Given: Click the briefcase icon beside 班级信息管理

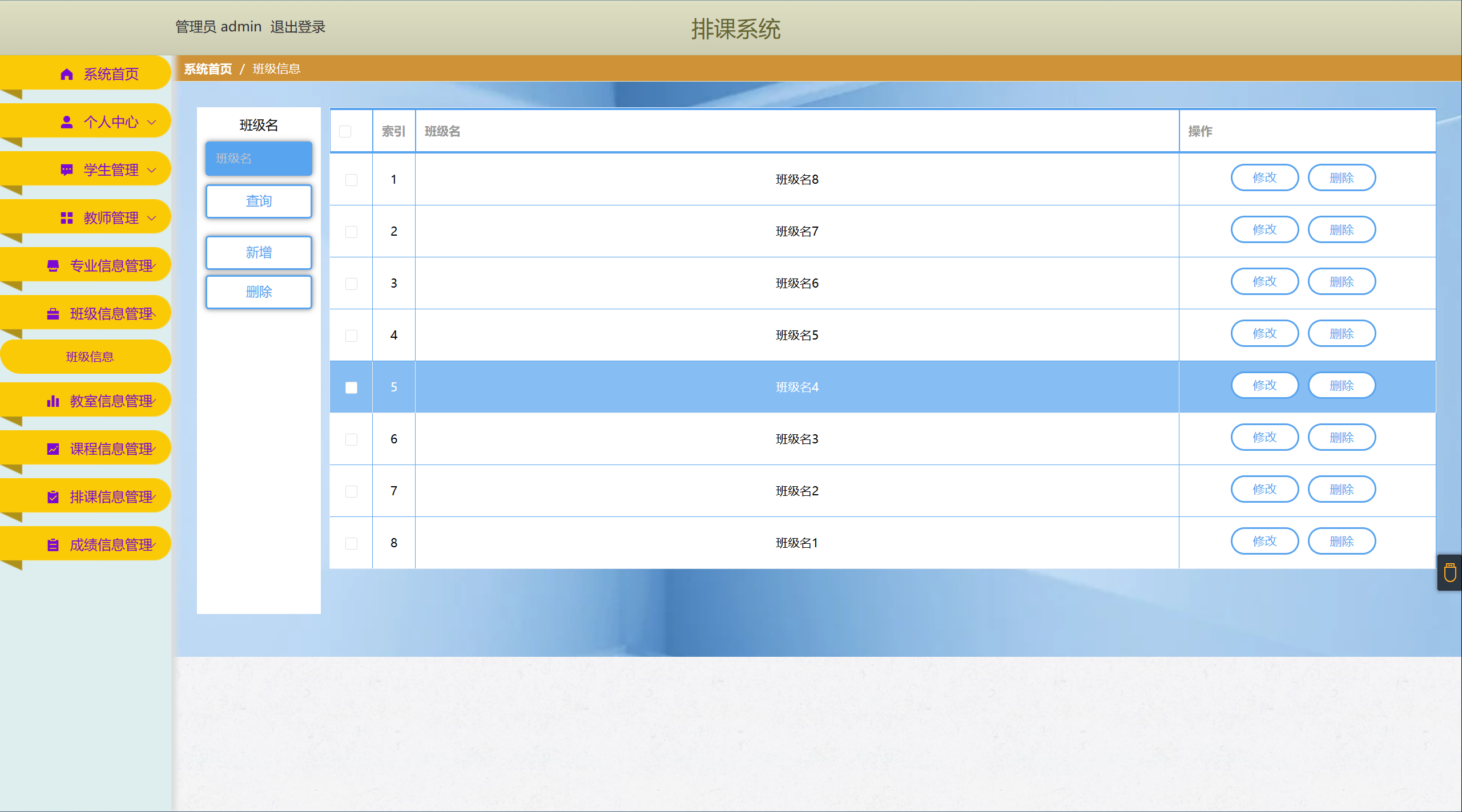Looking at the screenshot, I should pyautogui.click(x=53, y=314).
